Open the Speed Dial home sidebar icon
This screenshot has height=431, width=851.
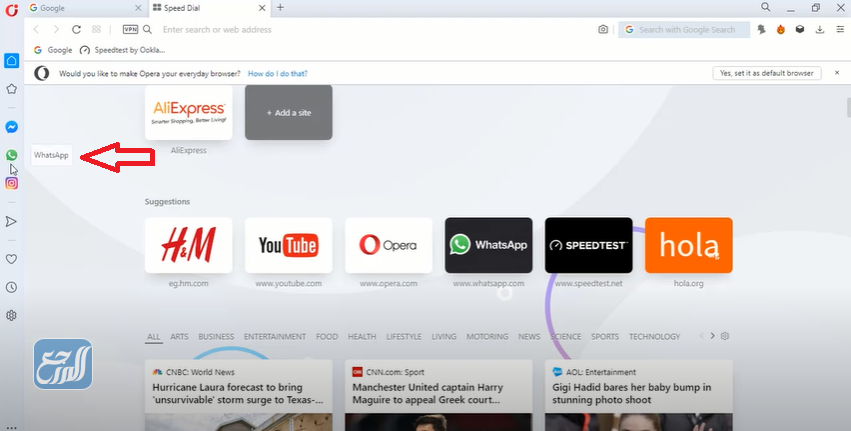[11, 60]
